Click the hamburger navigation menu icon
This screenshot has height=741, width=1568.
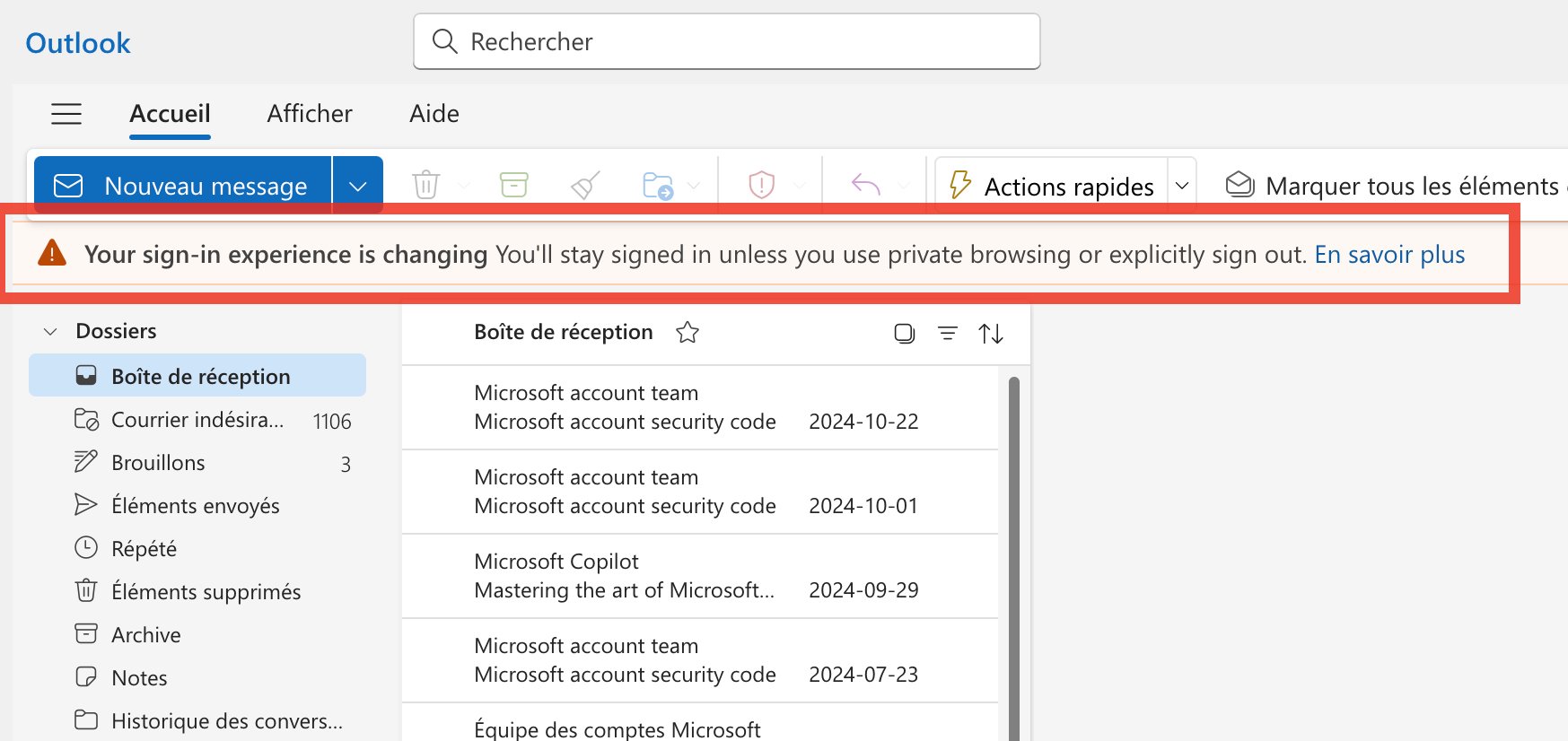(66, 114)
